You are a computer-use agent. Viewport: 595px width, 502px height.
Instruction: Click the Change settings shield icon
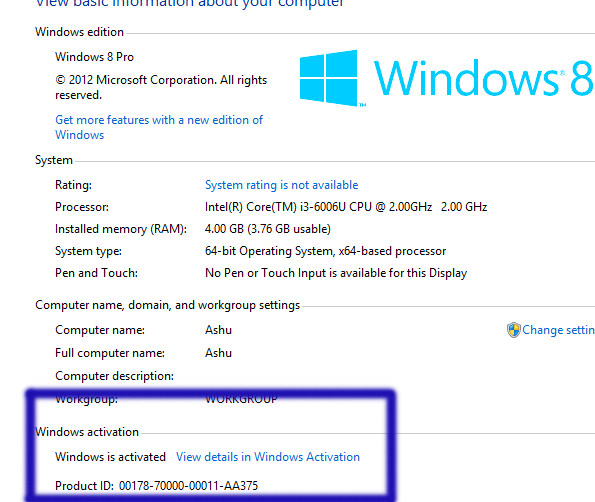(x=513, y=330)
